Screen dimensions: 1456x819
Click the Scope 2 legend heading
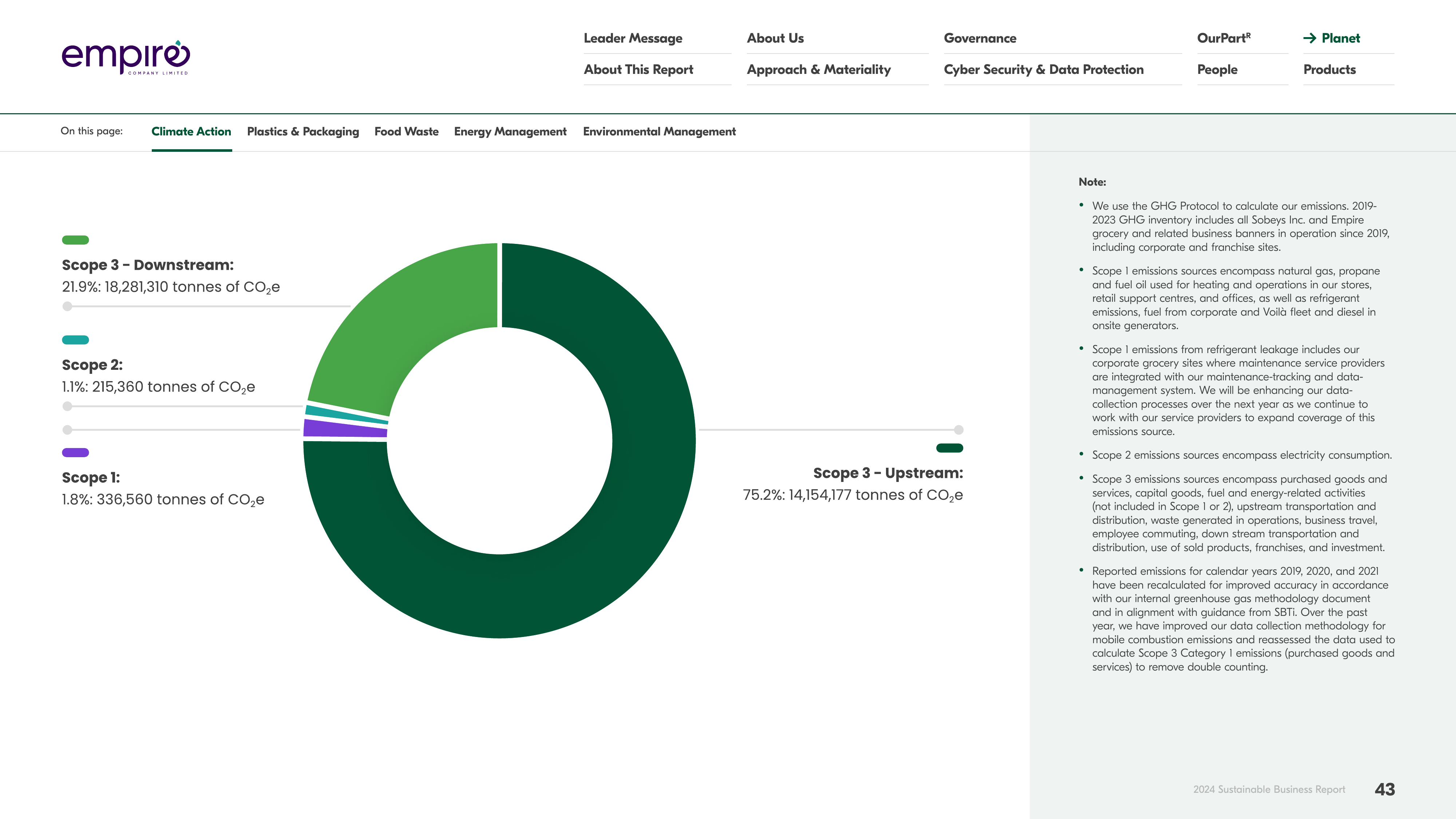[x=92, y=365]
